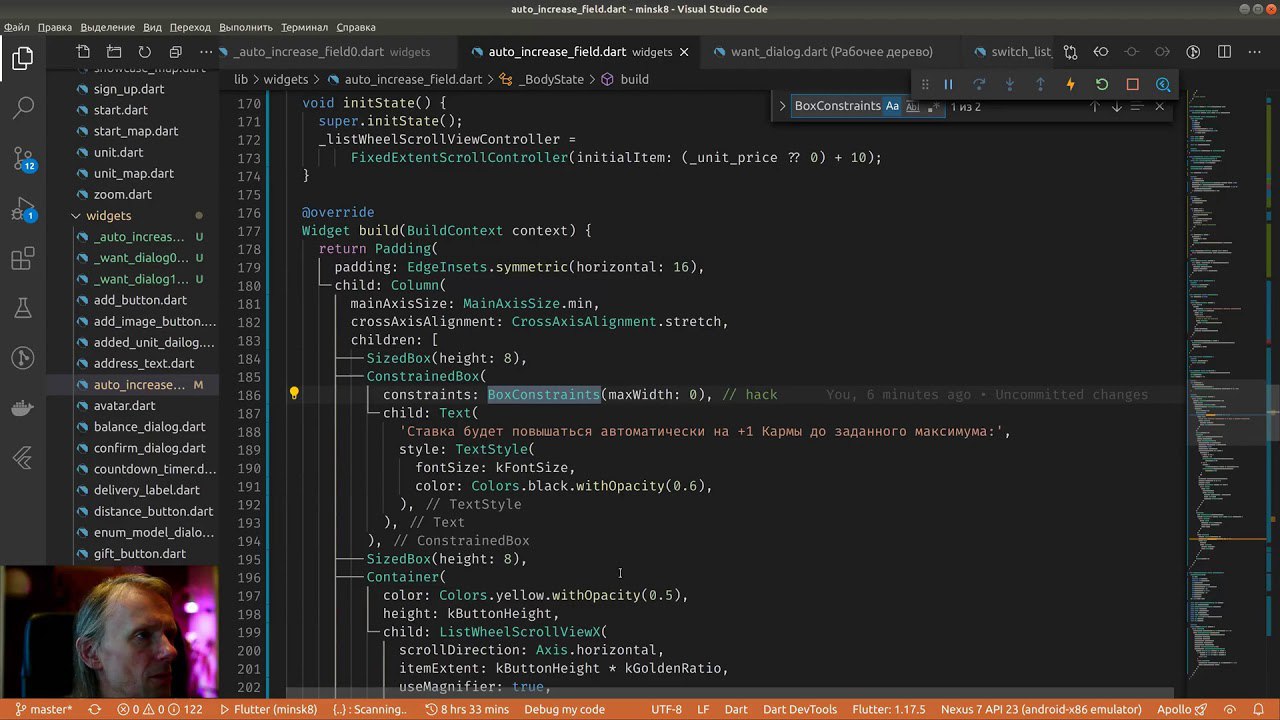Click master branch in status bar

click(x=44, y=709)
